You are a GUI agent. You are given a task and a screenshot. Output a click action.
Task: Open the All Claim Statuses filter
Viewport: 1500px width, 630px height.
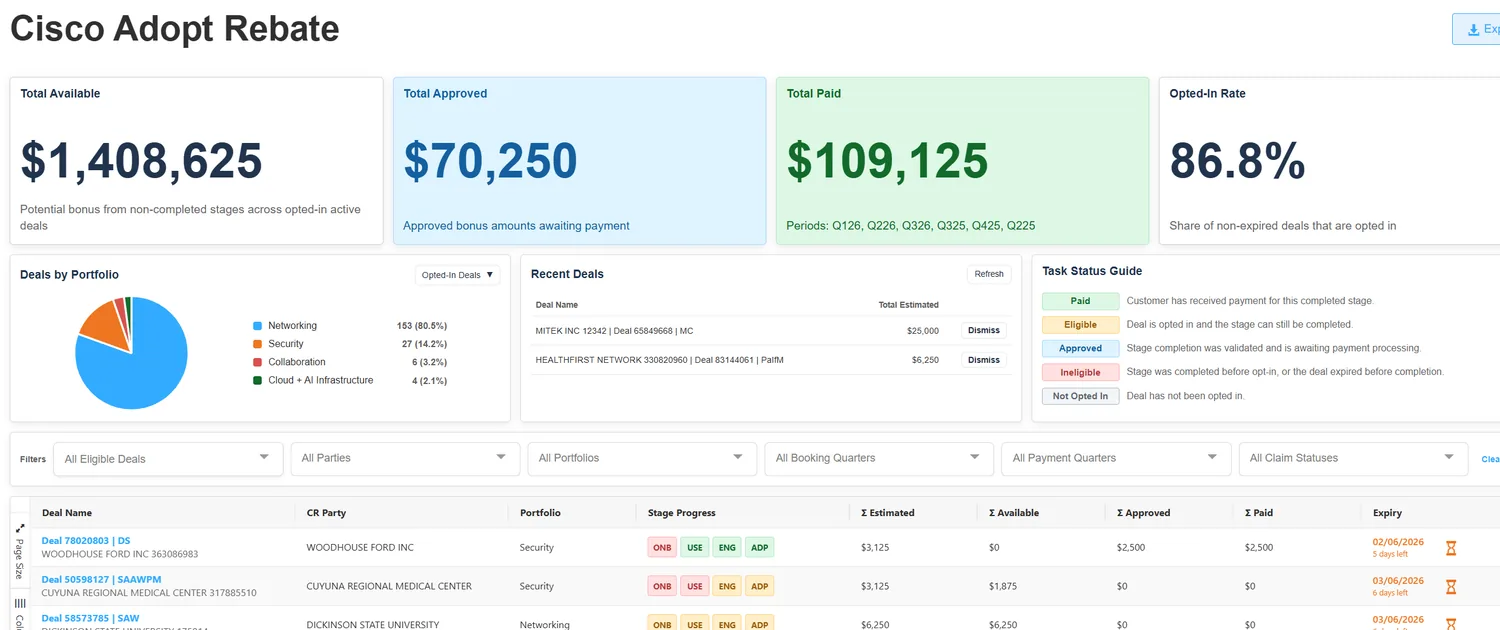(1353, 458)
